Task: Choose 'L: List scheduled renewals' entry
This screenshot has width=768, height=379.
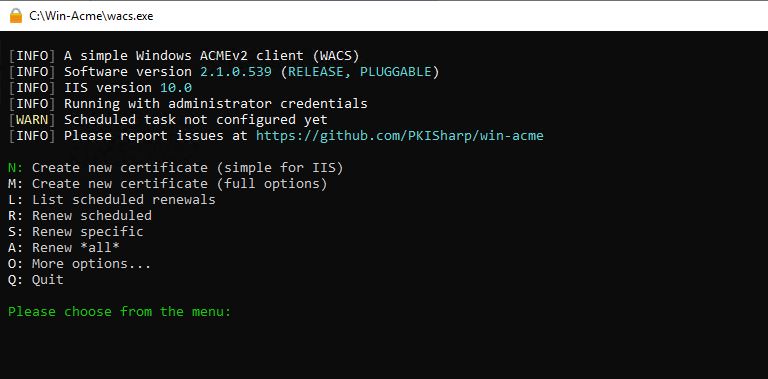Action: [112, 200]
